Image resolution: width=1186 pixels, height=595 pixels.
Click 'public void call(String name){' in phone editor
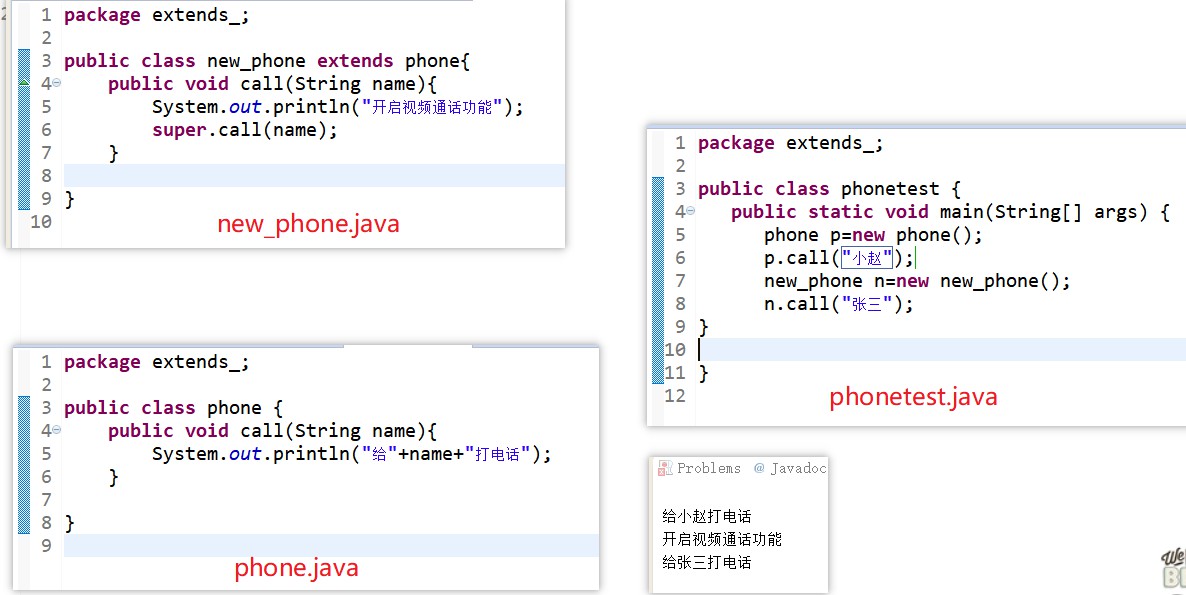pos(273,431)
